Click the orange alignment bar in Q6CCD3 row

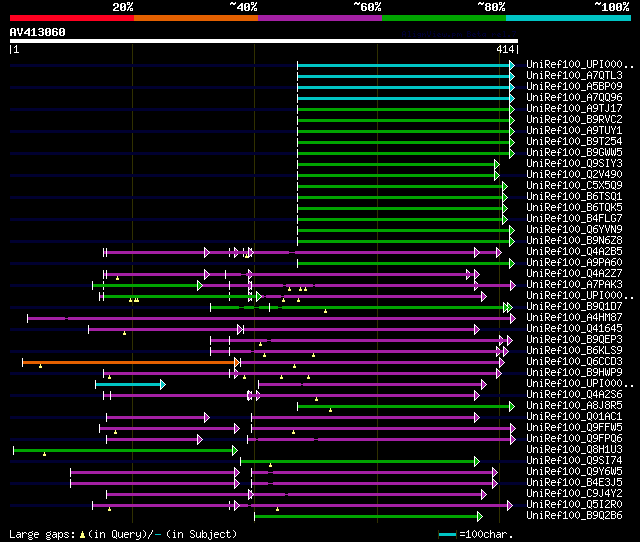click(131, 362)
